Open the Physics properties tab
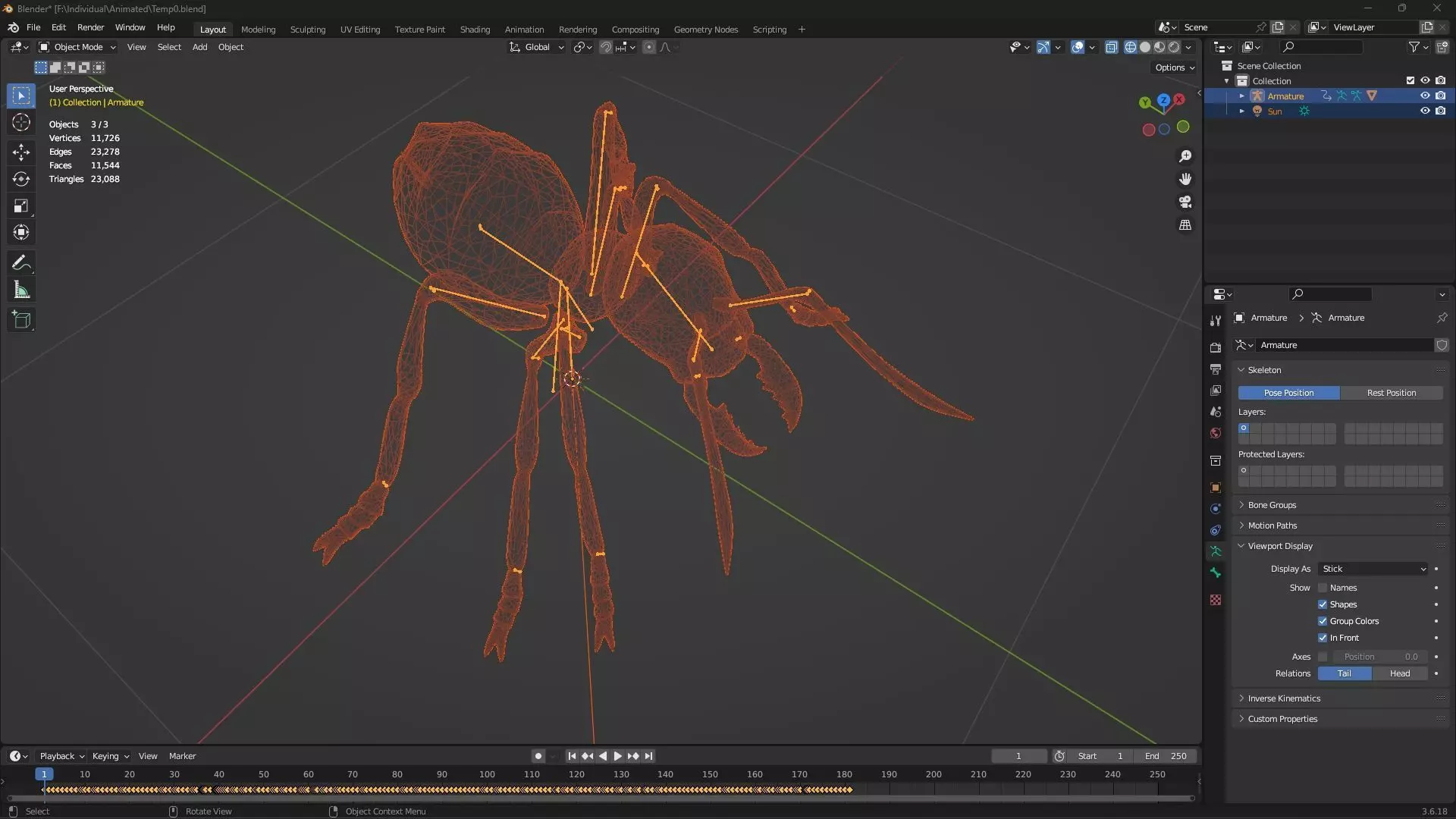 pos(1216,509)
